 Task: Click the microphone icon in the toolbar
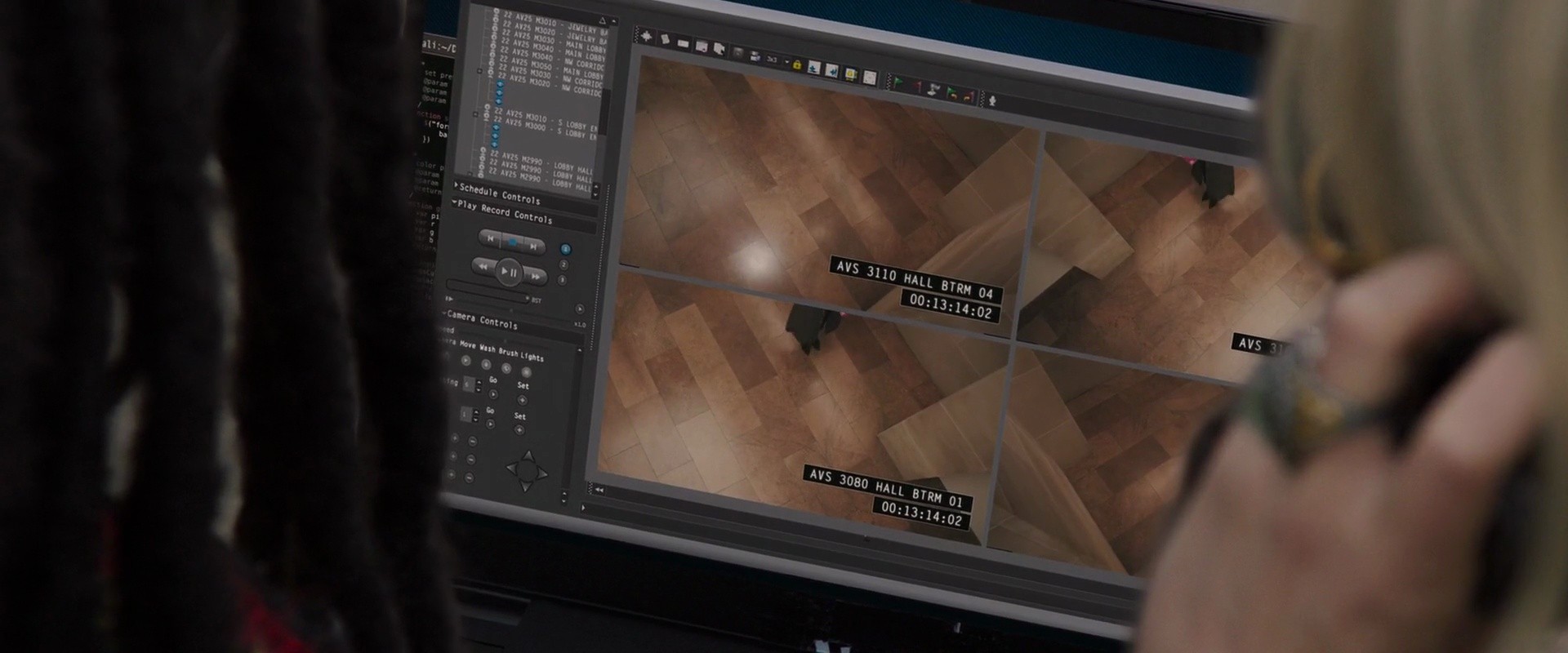tap(993, 100)
